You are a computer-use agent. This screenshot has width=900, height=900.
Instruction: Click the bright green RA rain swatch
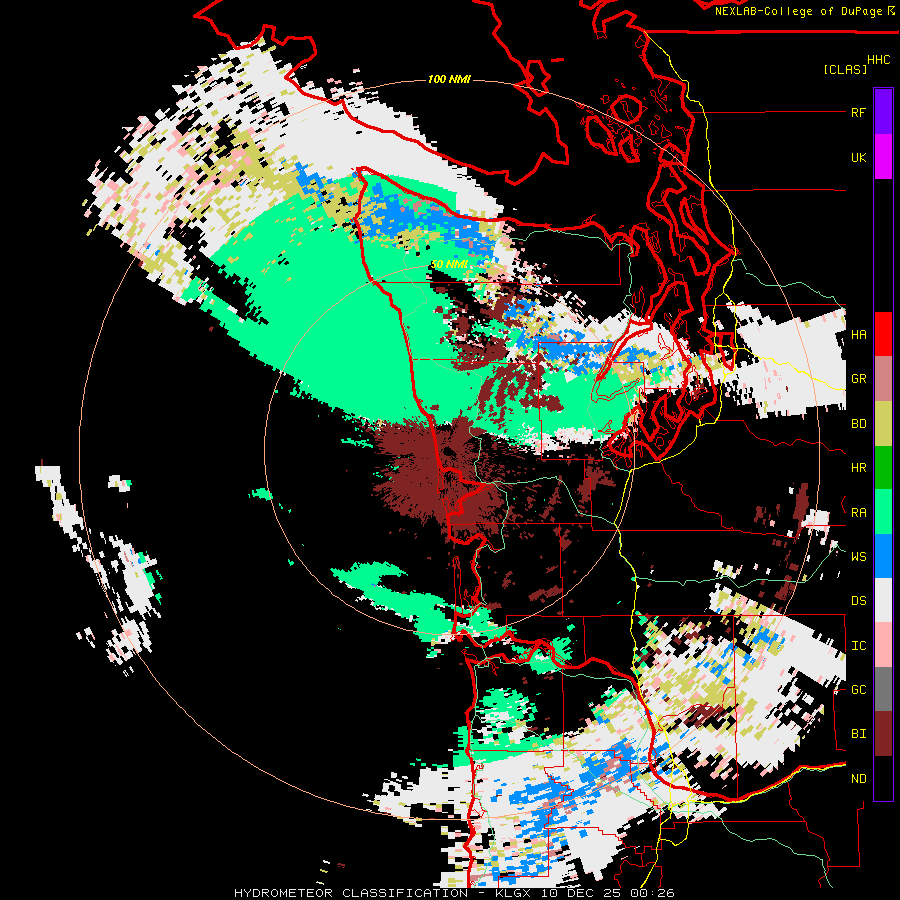883,512
